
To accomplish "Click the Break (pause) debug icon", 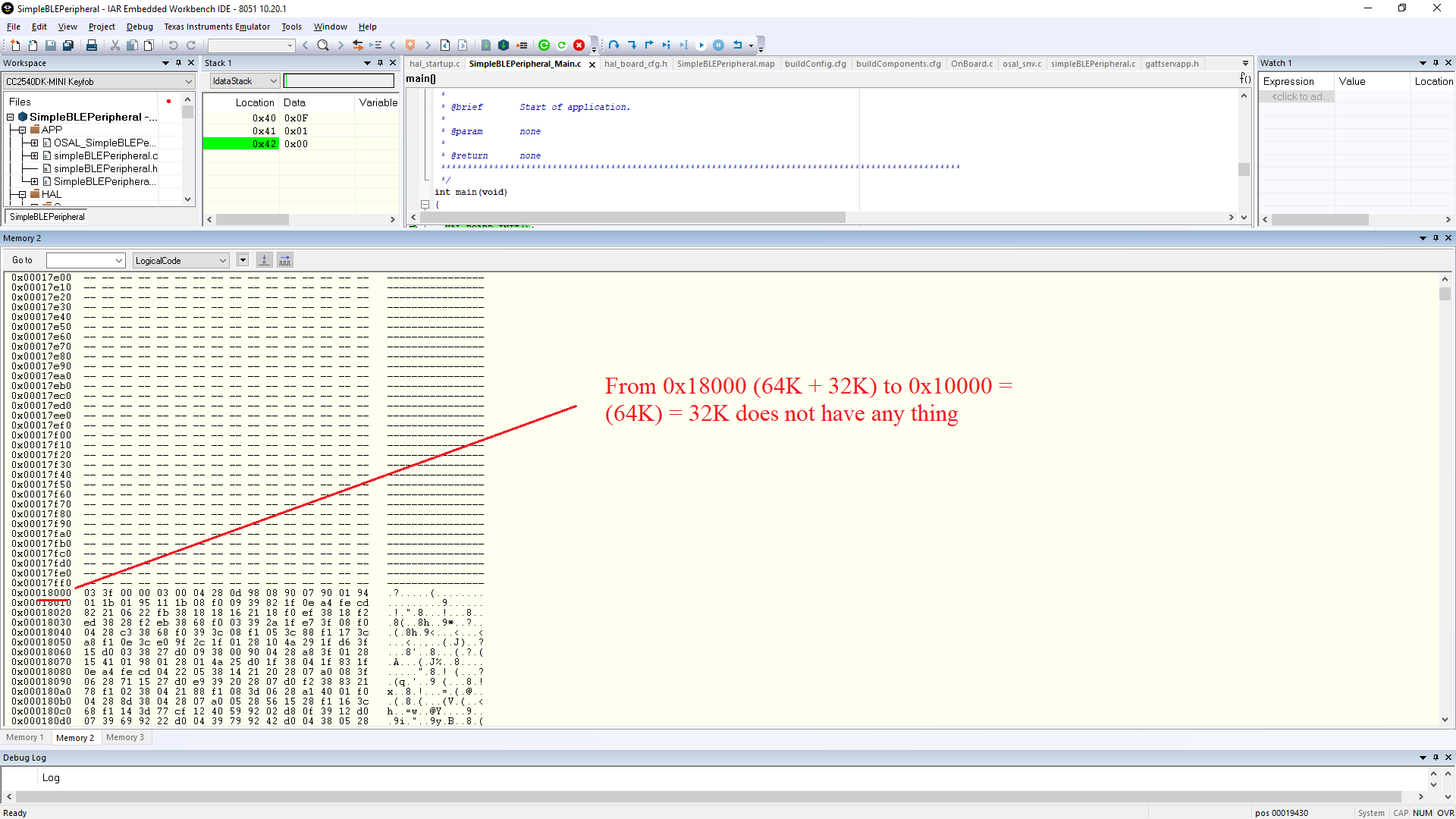I will [x=719, y=45].
